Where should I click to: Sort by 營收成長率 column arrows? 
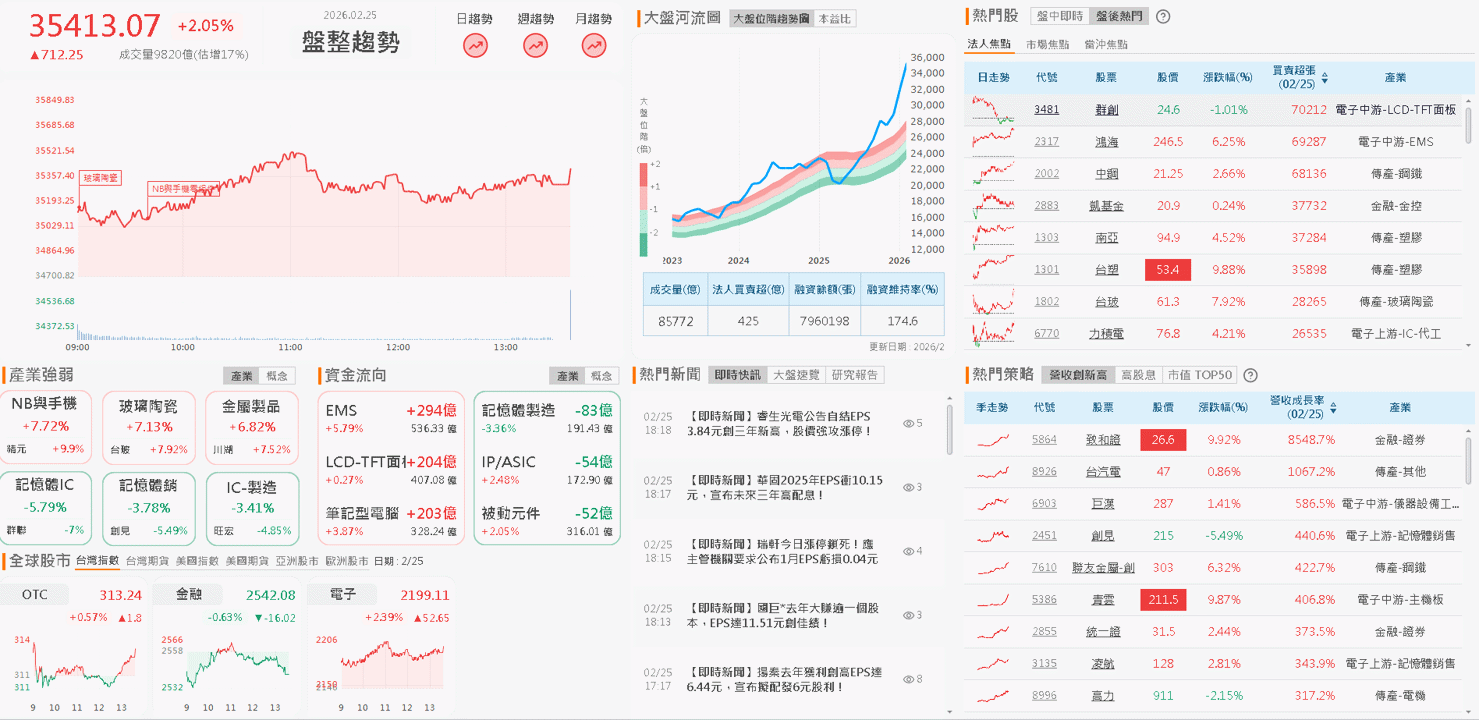pos(1333,408)
